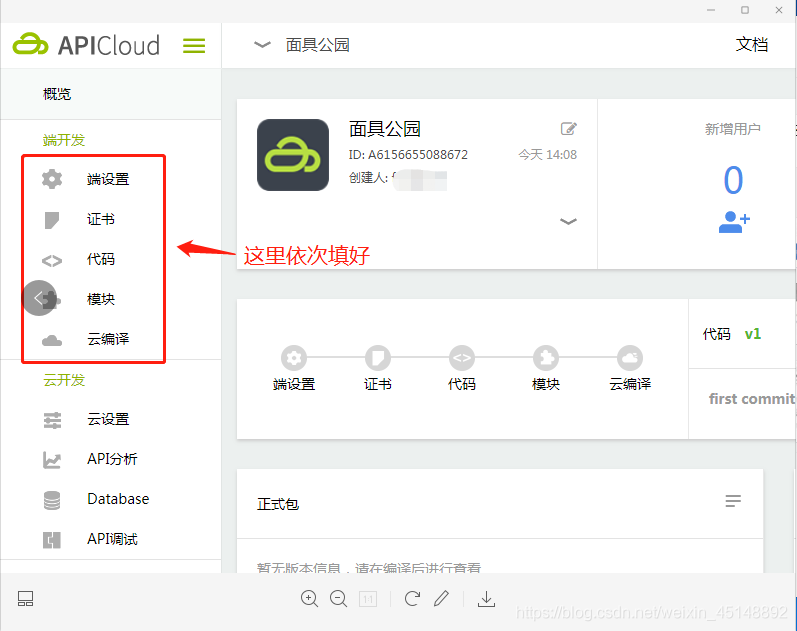Viewport: 797px width, 631px height.
Task: Expand the app details chevron
Action: 568,221
